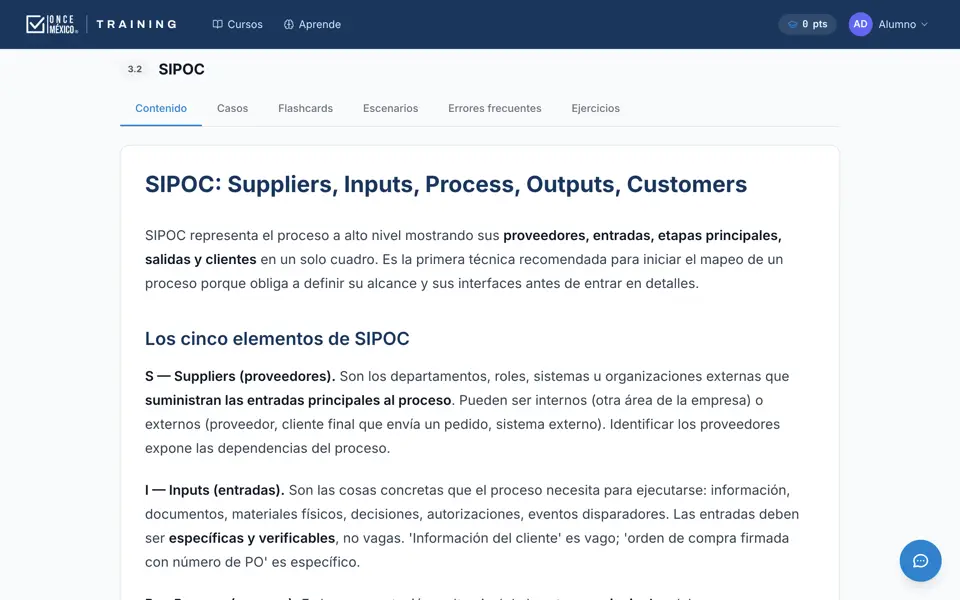Click the Once México checkmark logo
Viewport: 960px width, 600px height.
click(51, 24)
